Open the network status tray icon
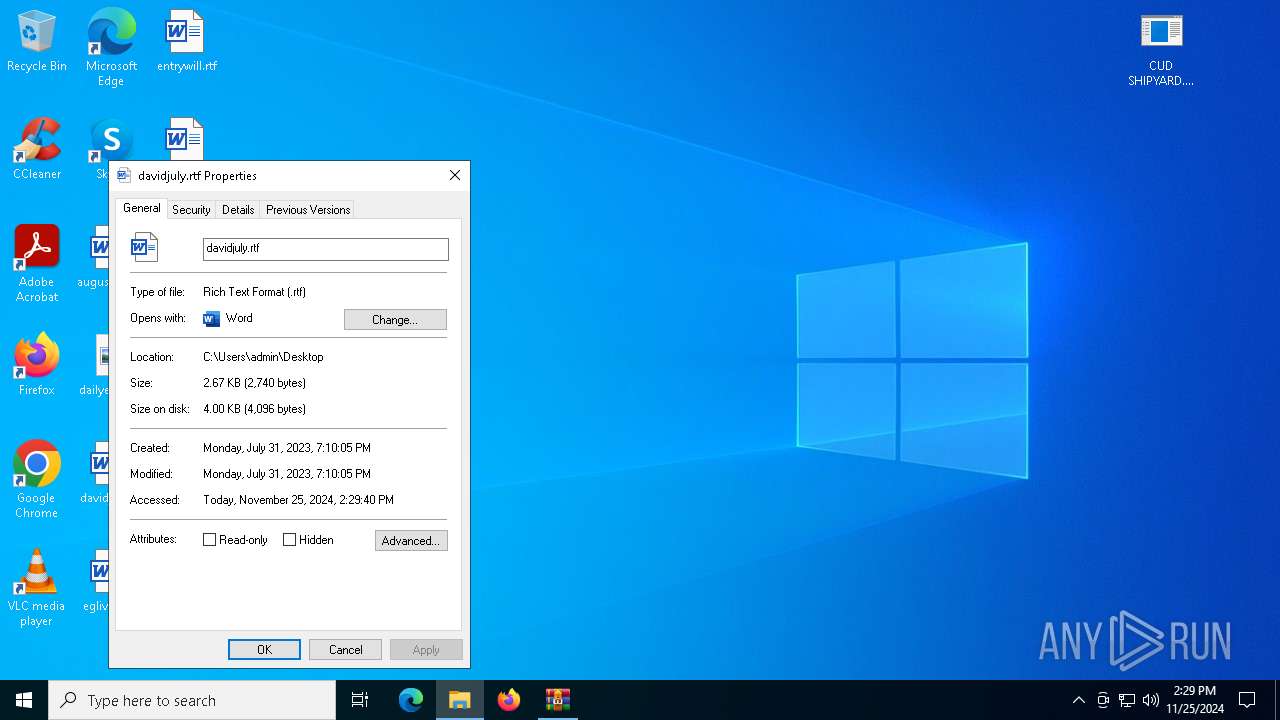 tap(1127, 700)
